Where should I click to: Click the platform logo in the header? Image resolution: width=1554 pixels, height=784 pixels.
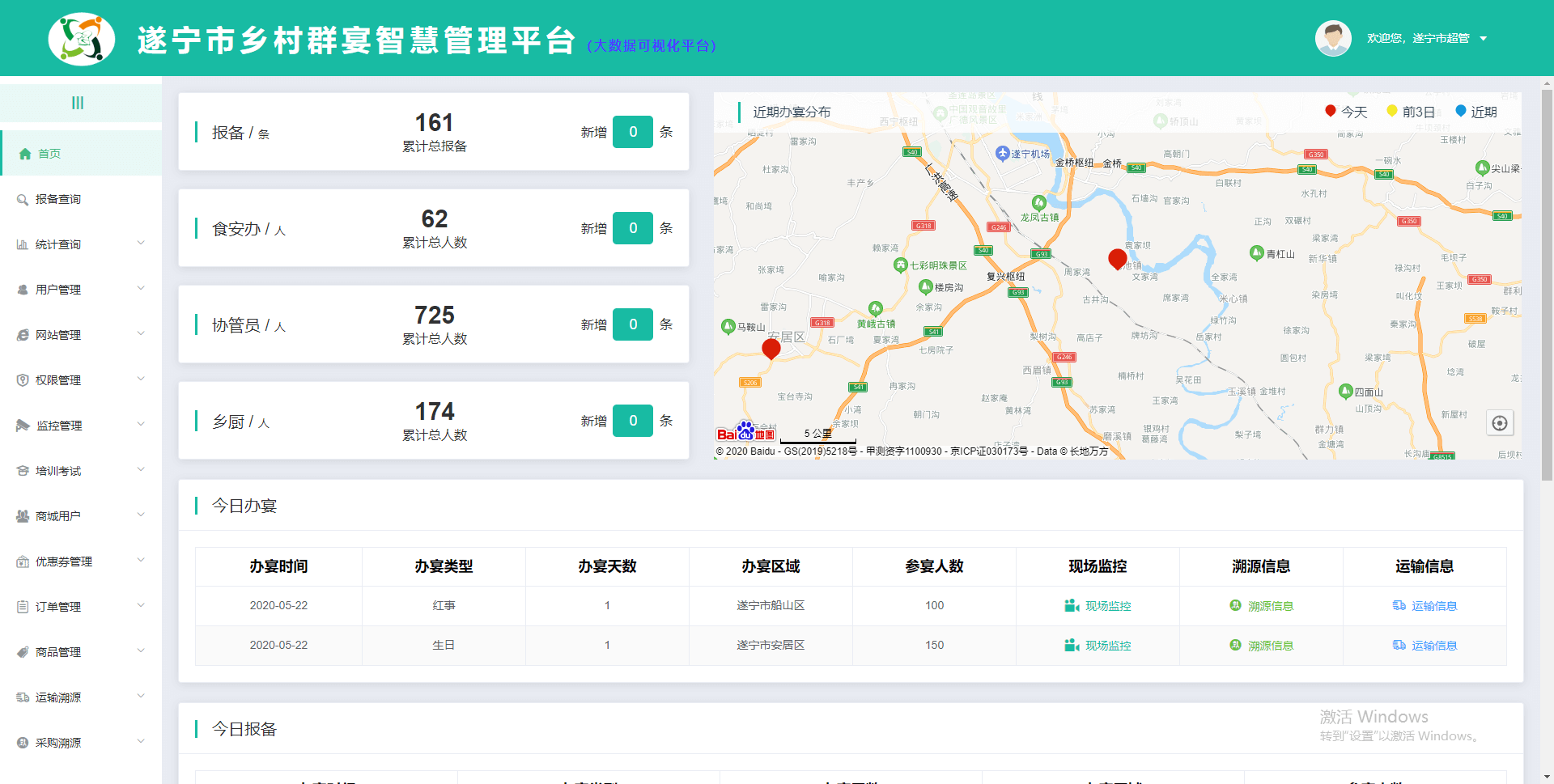(x=81, y=39)
